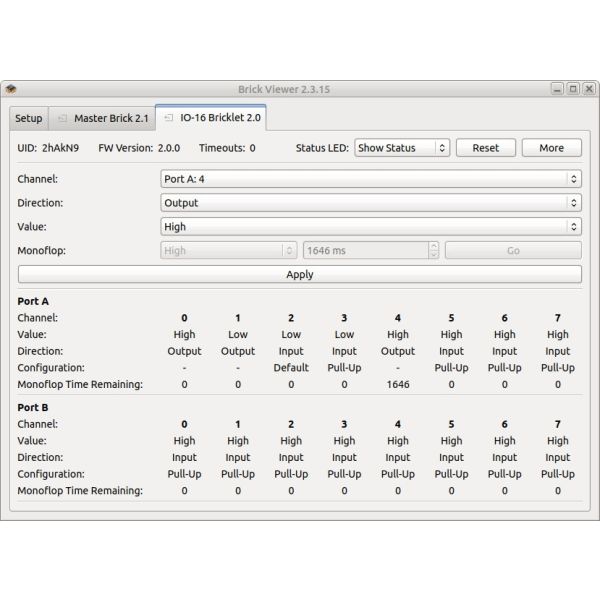Close the Brick Viewer window
Viewport: 600px width, 600px height.
589,89
